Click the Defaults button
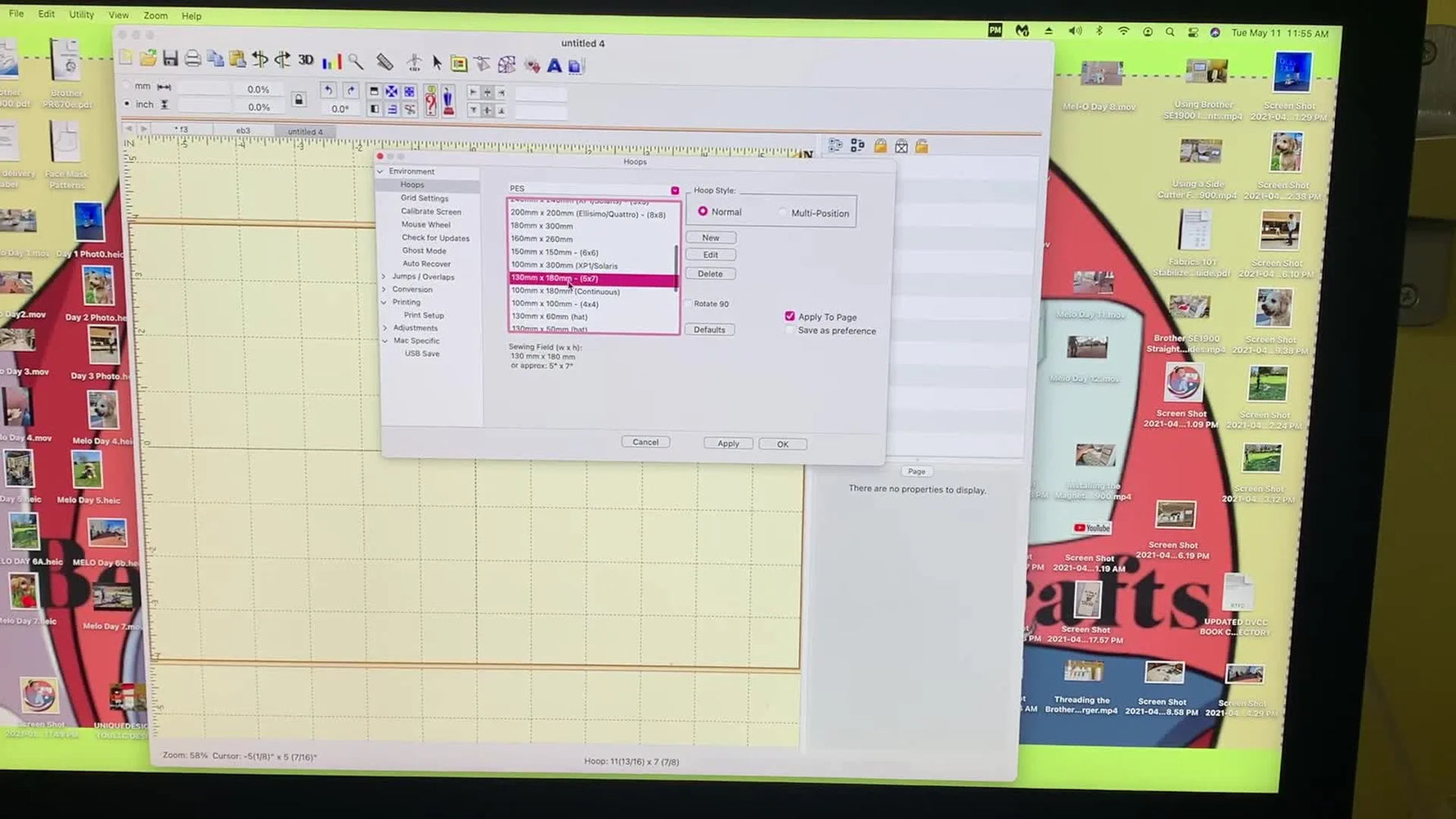Viewport: 1456px width, 819px height. 709,330
